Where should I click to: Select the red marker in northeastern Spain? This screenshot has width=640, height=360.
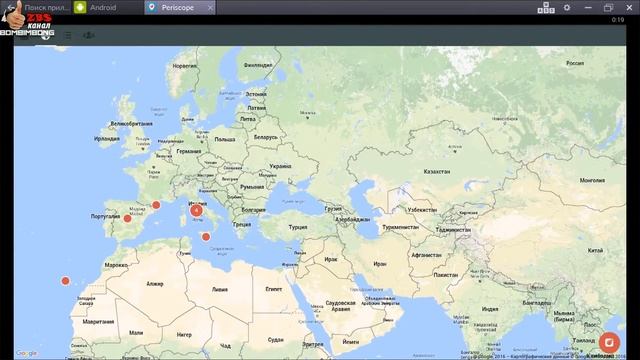[x=156, y=205]
